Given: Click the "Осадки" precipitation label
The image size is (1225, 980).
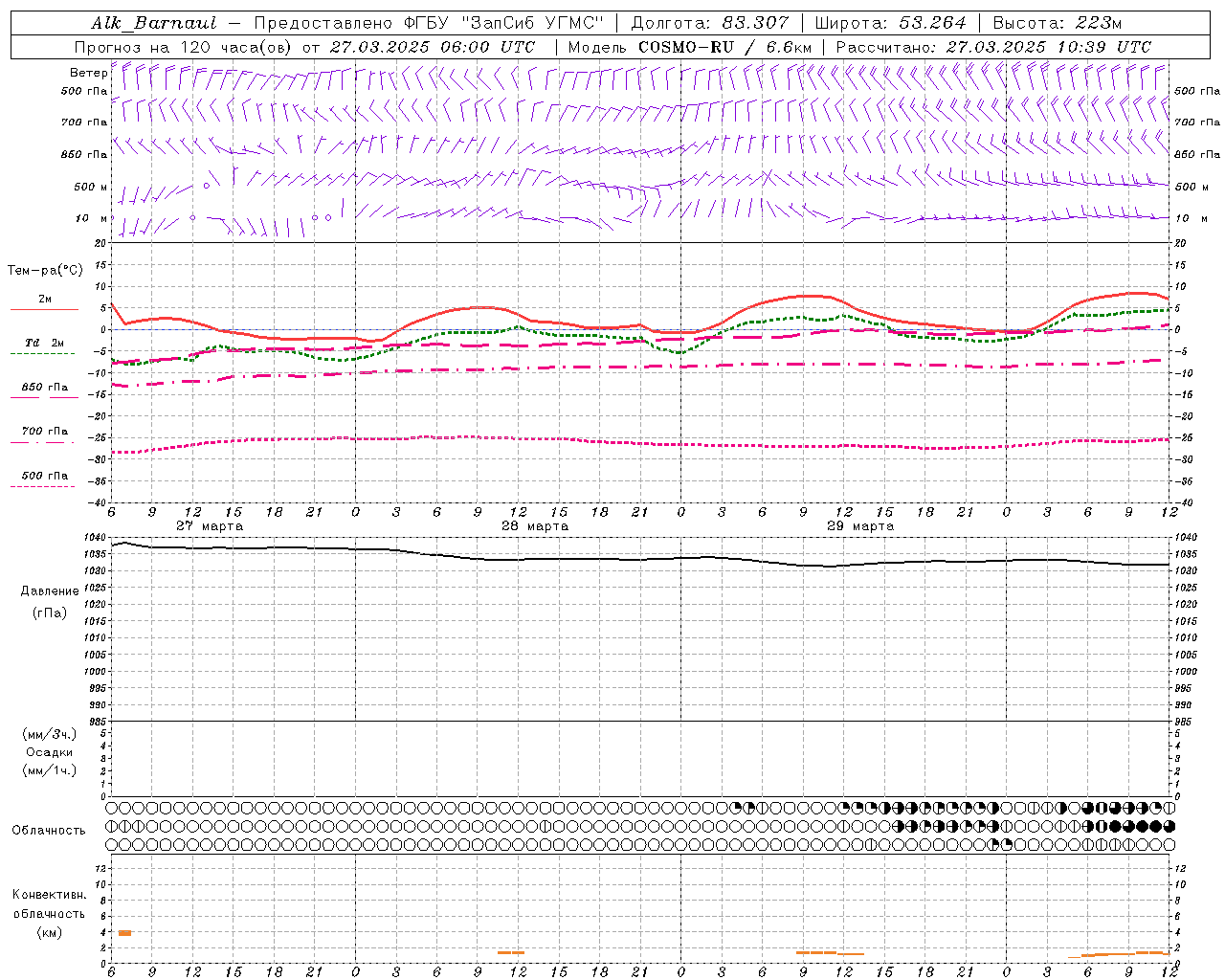Looking at the screenshot, I should [x=50, y=752].
